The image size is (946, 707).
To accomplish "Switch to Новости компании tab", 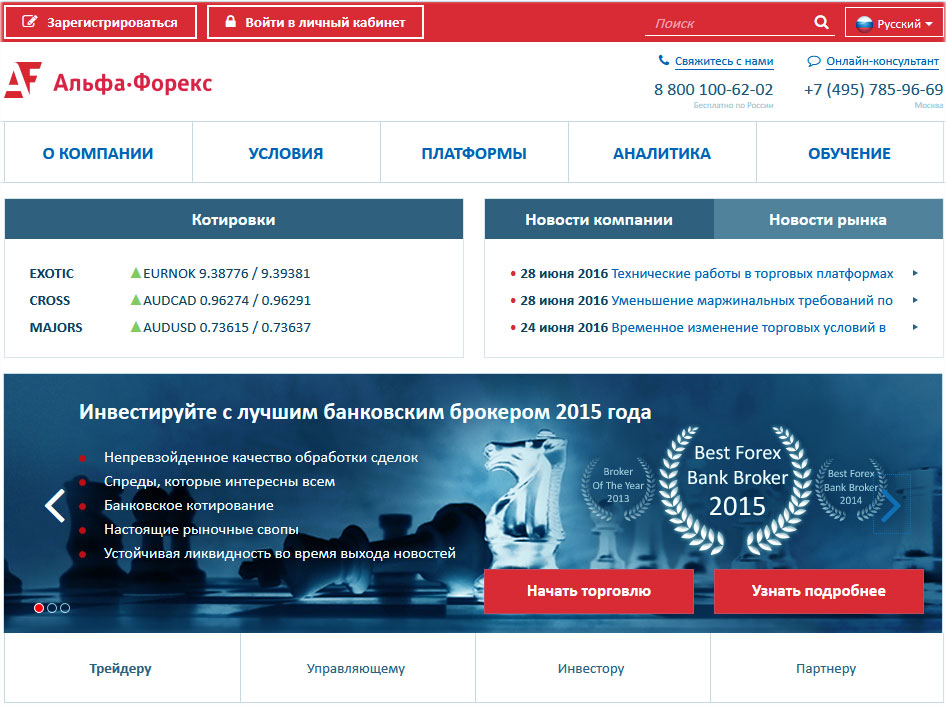I will pyautogui.click(x=599, y=220).
